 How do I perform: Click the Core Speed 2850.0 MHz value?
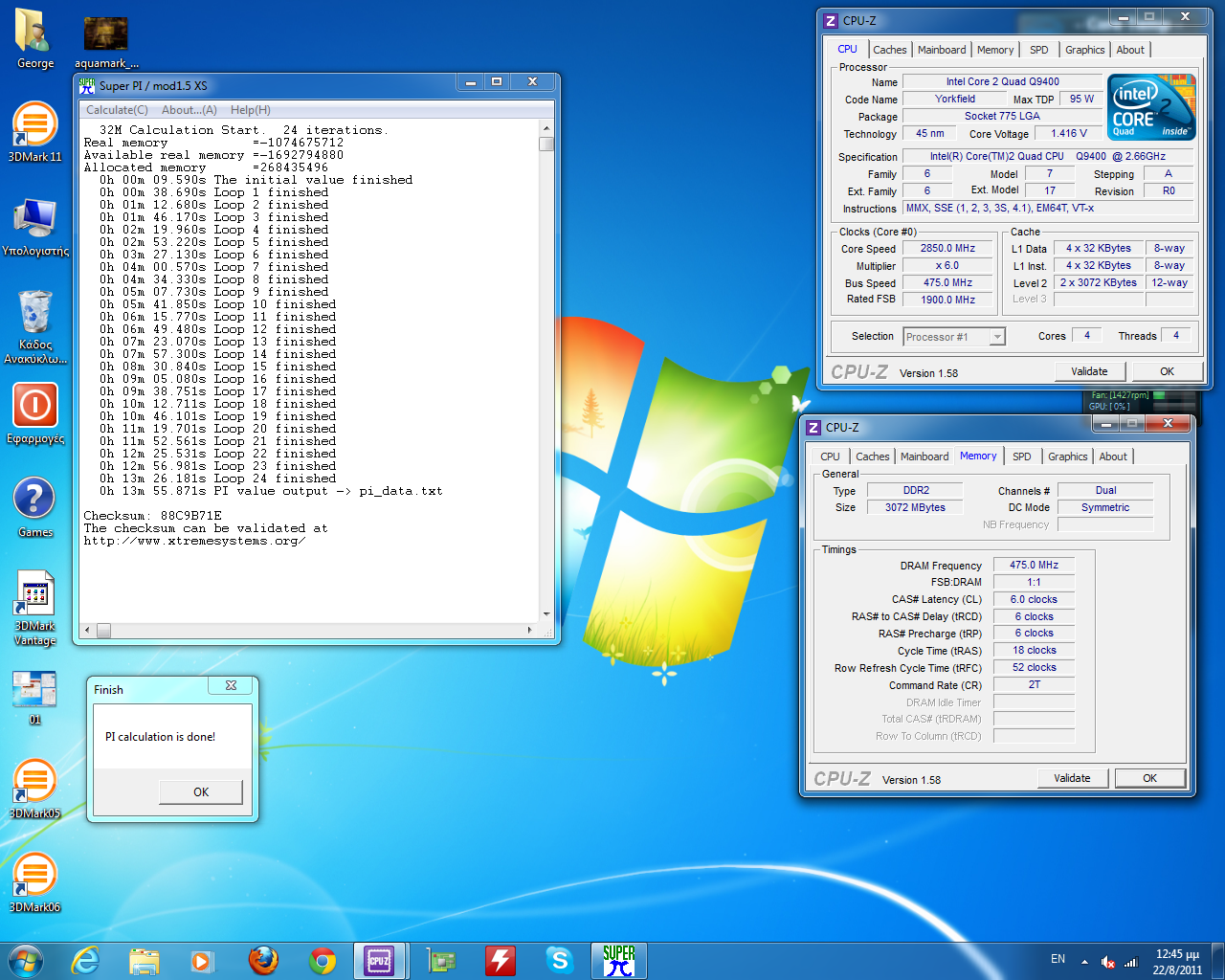pyautogui.click(x=947, y=248)
